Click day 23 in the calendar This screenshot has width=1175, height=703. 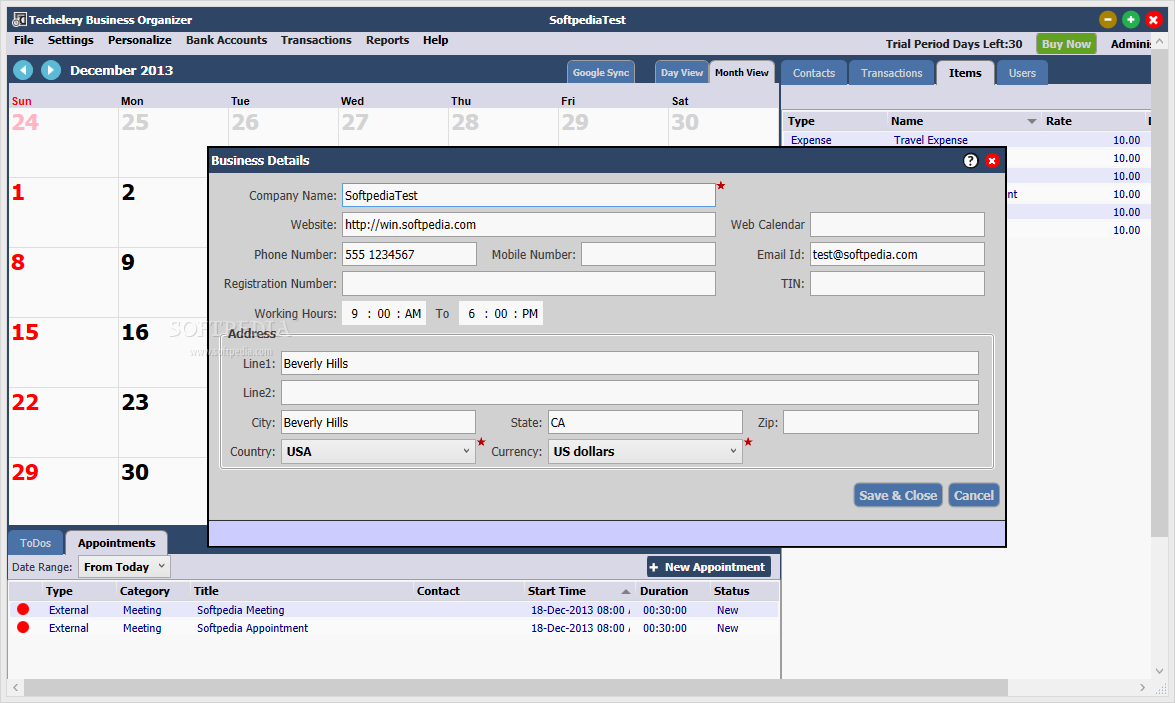(x=136, y=402)
